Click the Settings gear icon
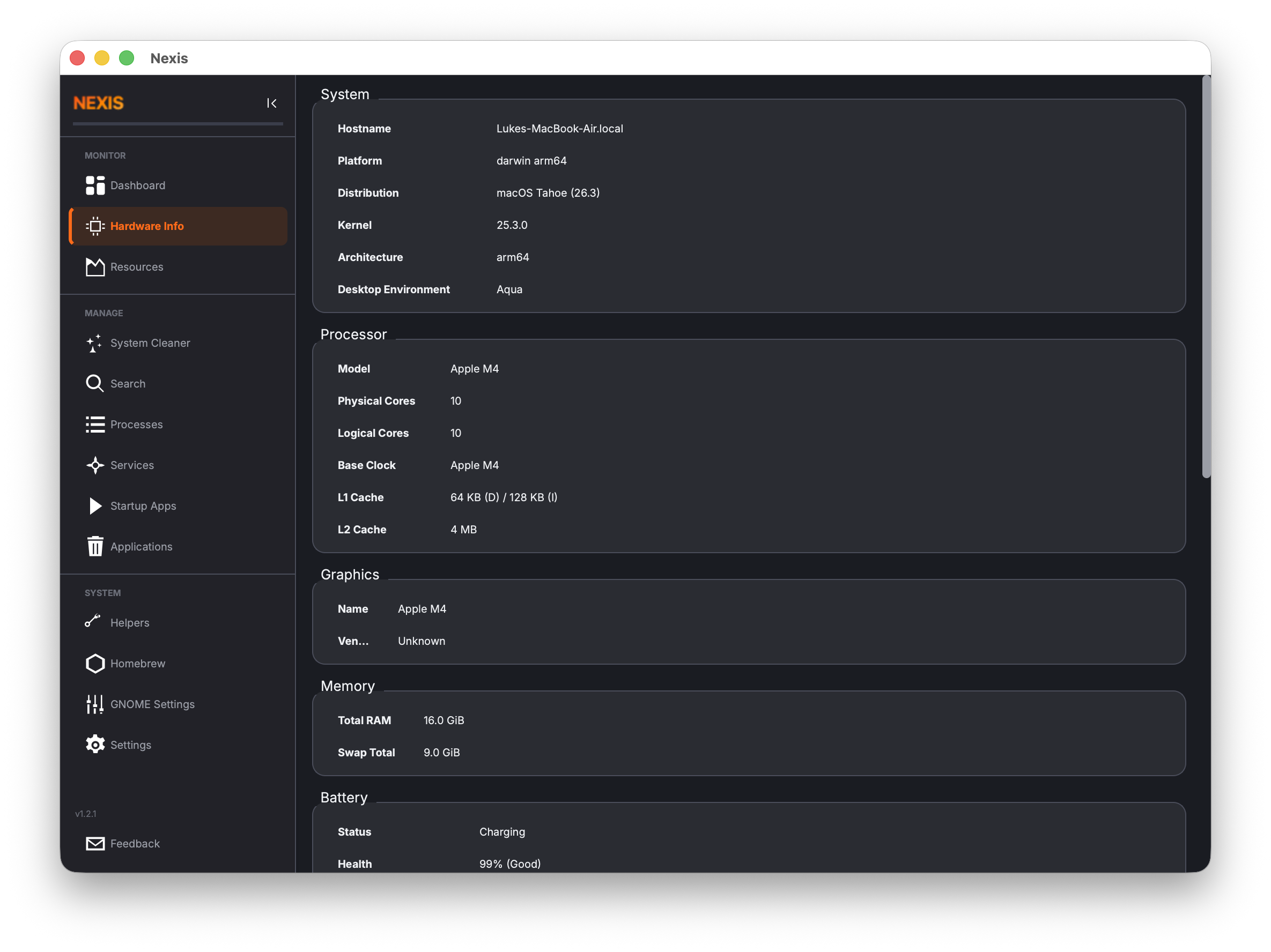 click(95, 744)
